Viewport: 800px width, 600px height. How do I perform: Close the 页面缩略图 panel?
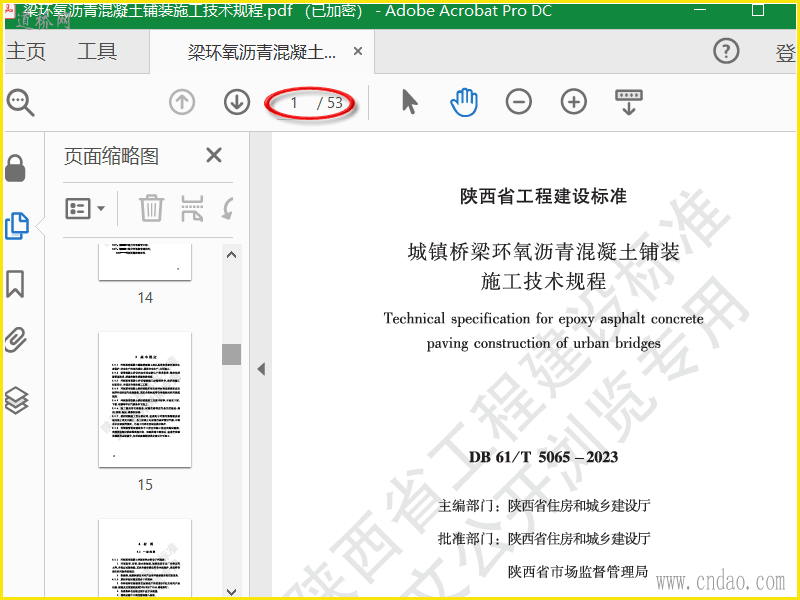[214, 155]
